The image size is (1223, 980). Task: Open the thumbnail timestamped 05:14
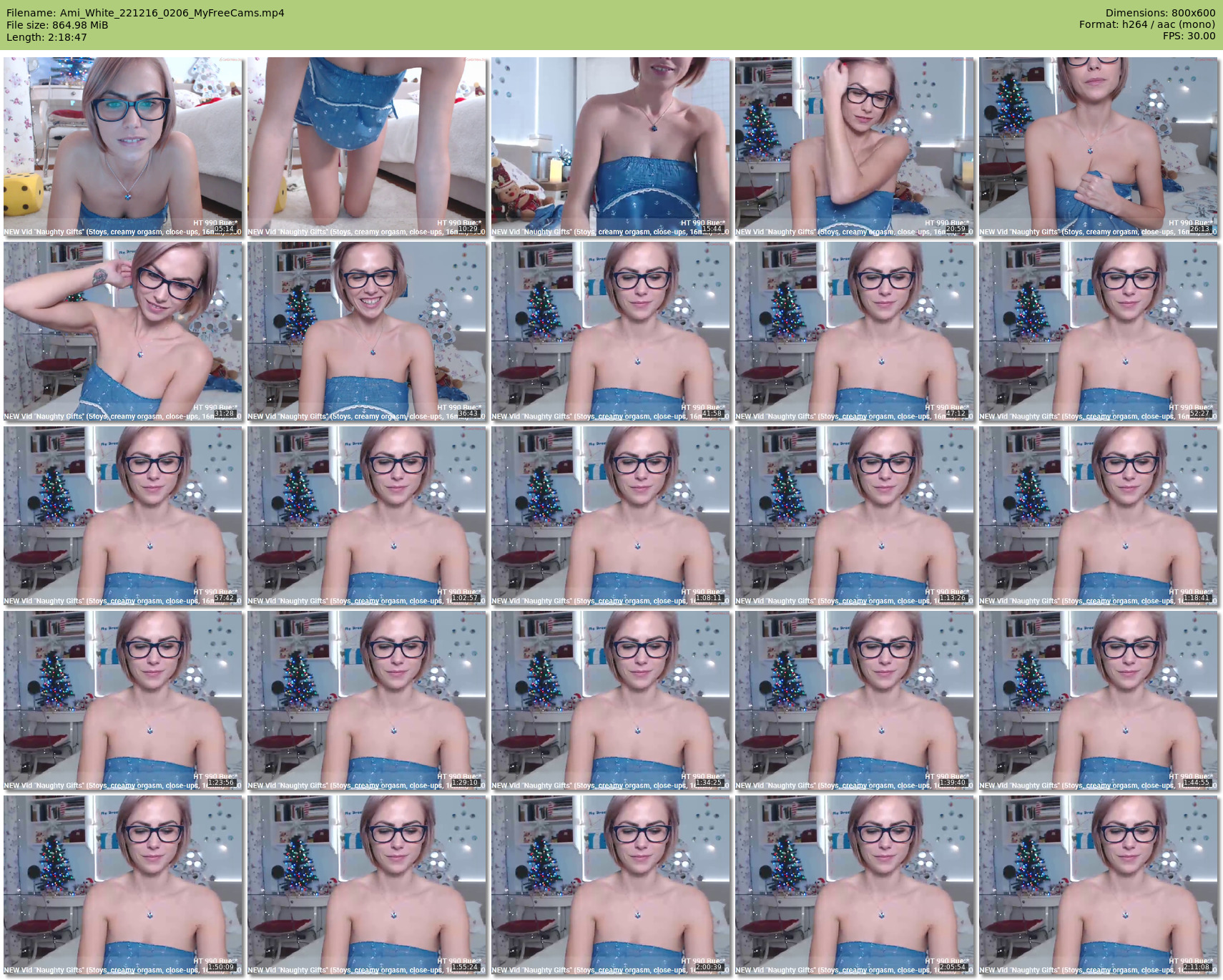coord(123,147)
